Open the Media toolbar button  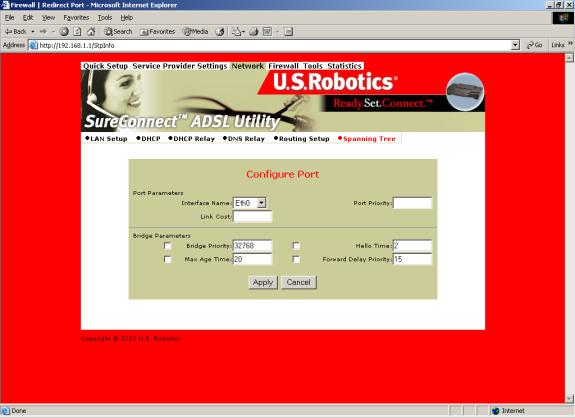coord(196,32)
